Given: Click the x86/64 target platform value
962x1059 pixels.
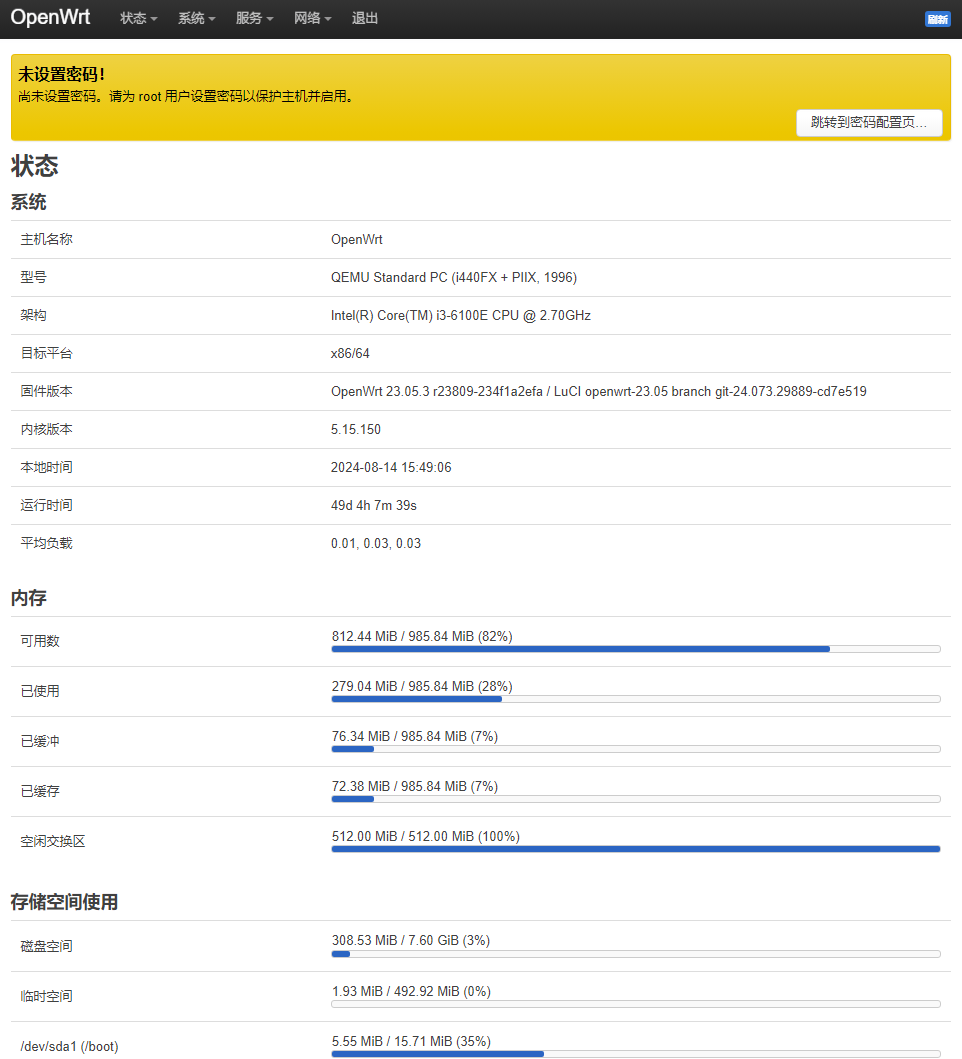Looking at the screenshot, I should coord(350,353).
